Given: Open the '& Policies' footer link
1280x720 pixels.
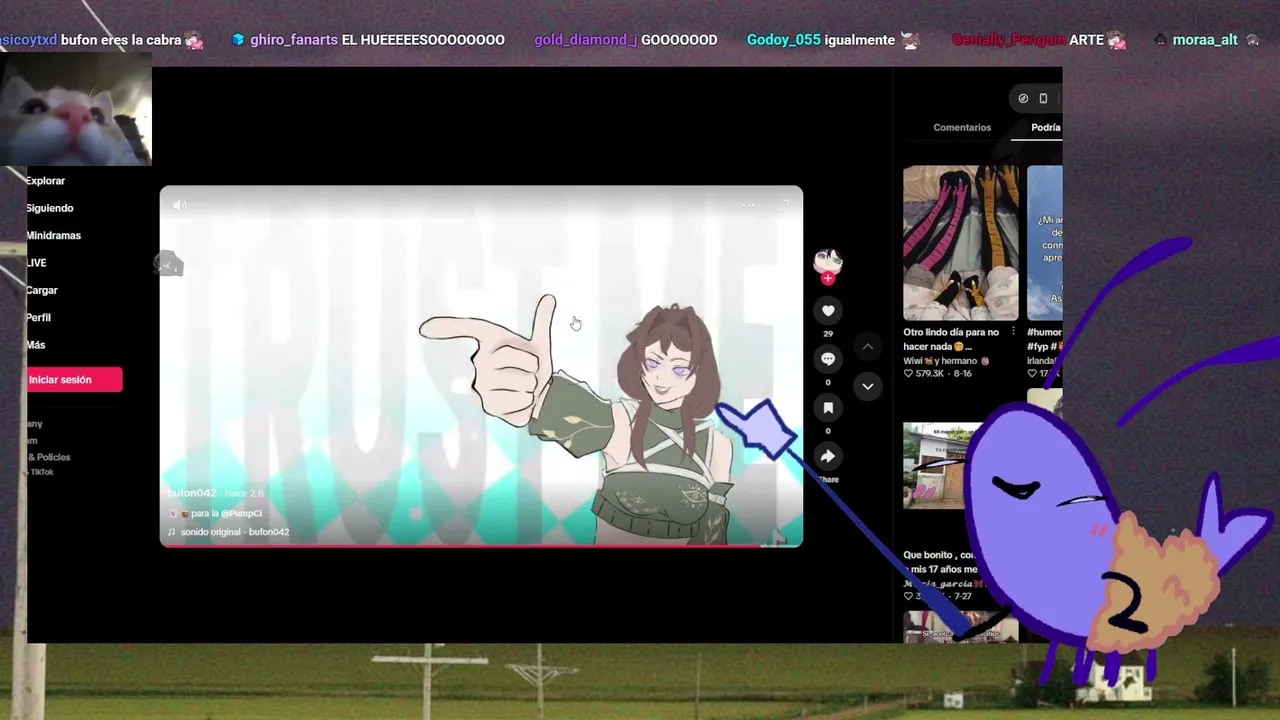Looking at the screenshot, I should click(50, 457).
